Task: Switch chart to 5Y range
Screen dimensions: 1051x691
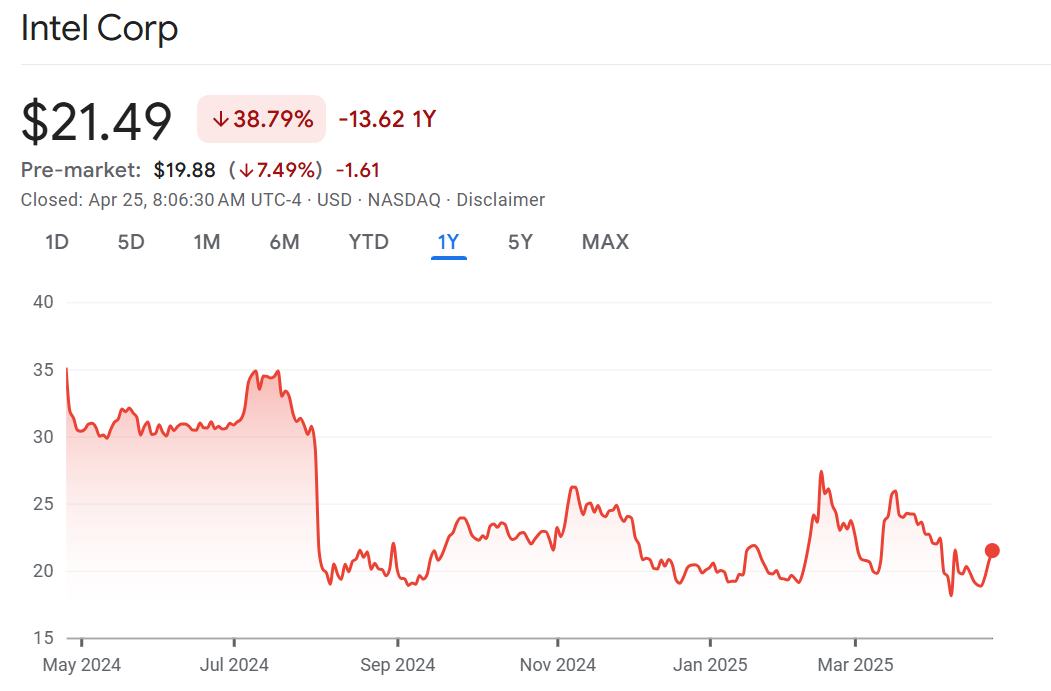Action: click(520, 242)
